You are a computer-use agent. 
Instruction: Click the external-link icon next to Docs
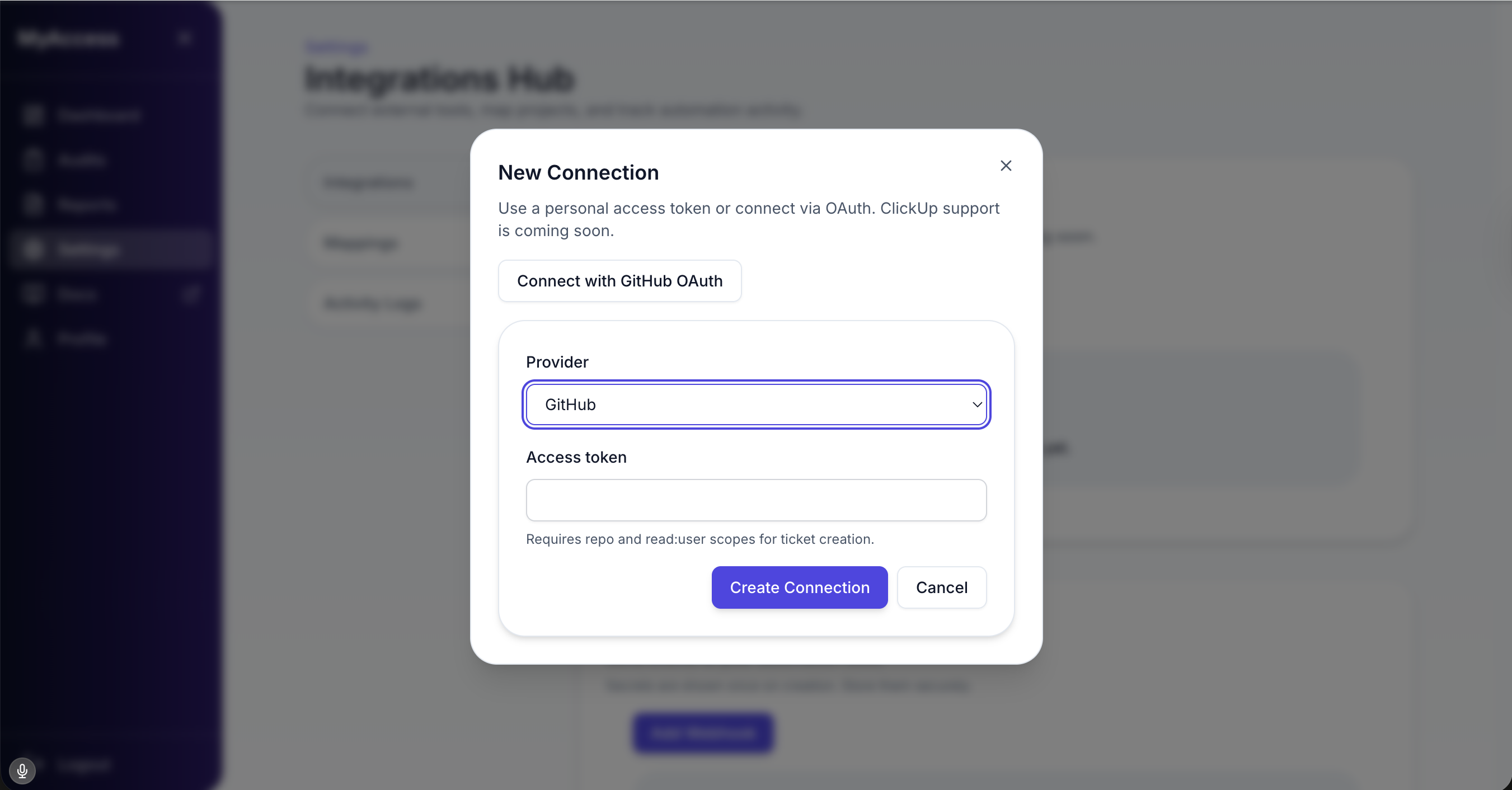[191, 294]
